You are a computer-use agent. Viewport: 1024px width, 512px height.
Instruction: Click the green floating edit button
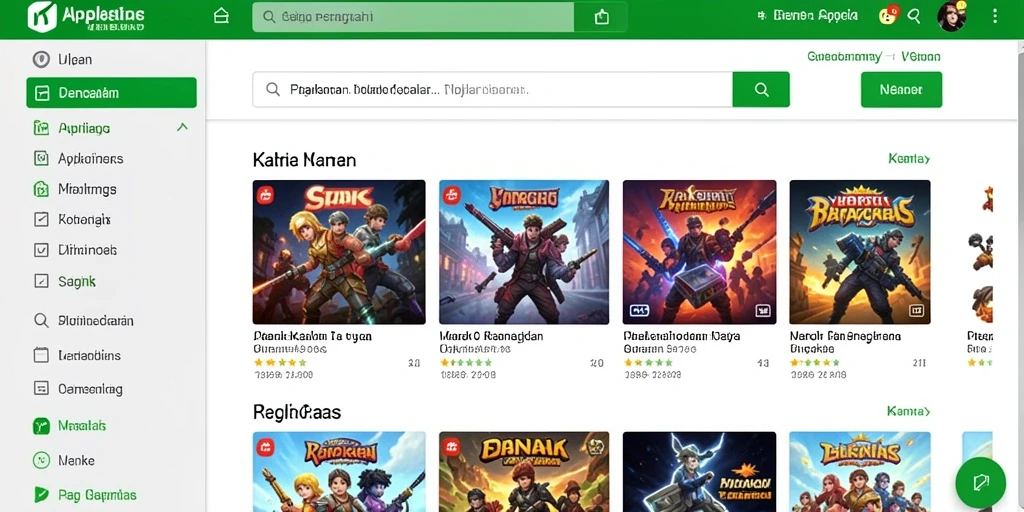(980, 483)
